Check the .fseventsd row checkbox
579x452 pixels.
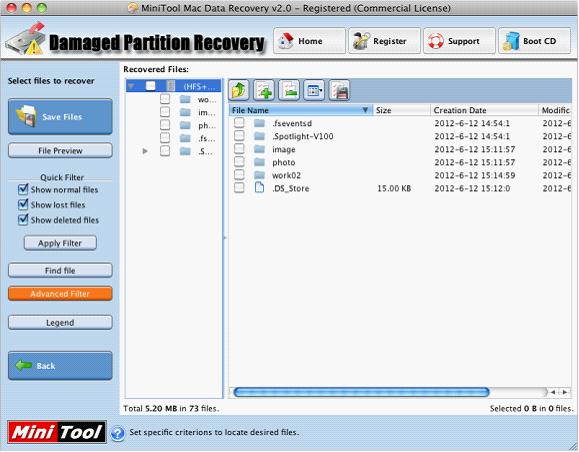click(239, 123)
